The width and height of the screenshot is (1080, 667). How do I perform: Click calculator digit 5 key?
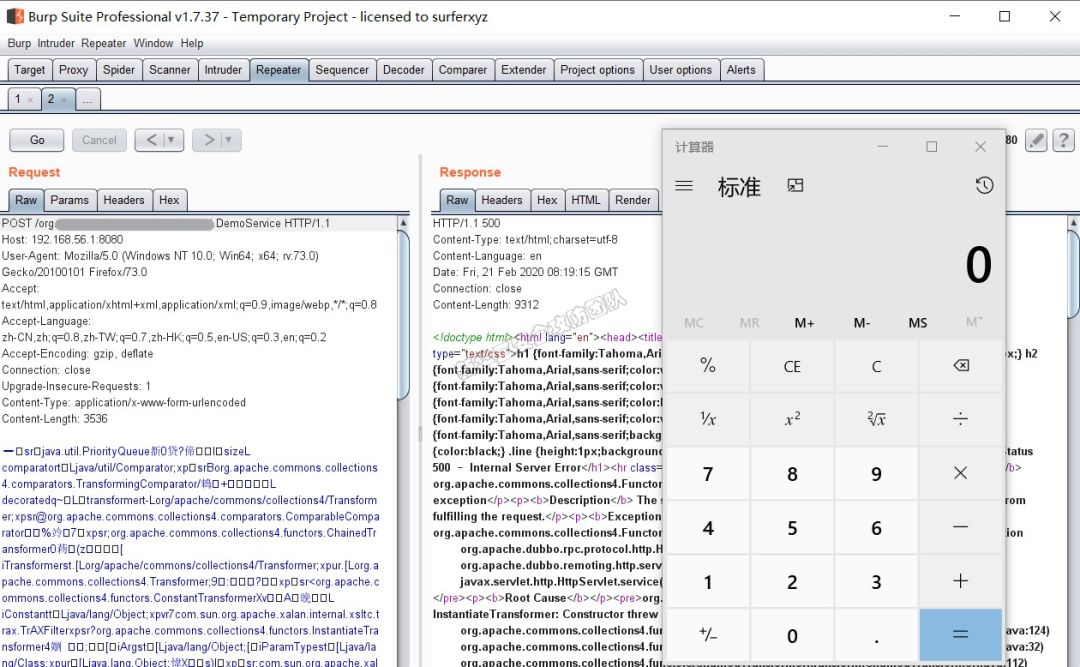(792, 527)
